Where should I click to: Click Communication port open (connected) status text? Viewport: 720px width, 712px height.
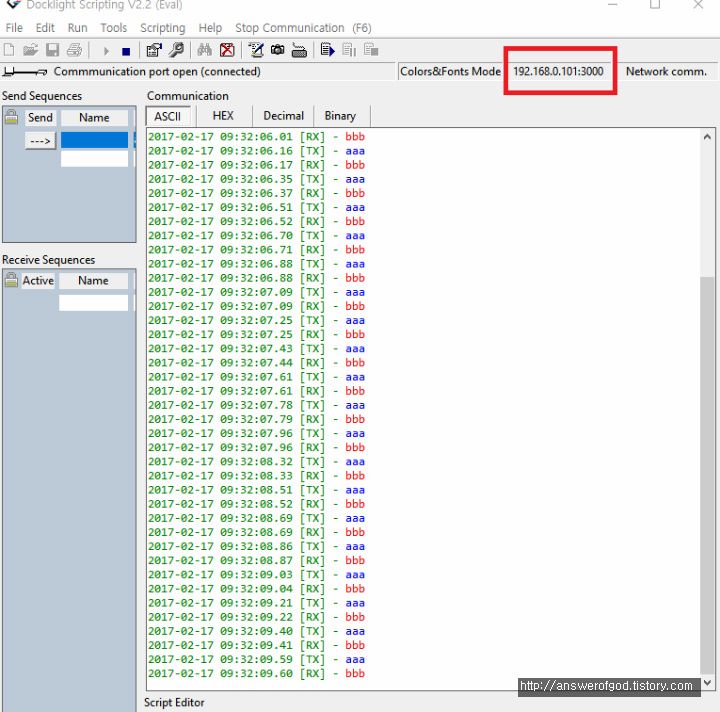coord(157,72)
